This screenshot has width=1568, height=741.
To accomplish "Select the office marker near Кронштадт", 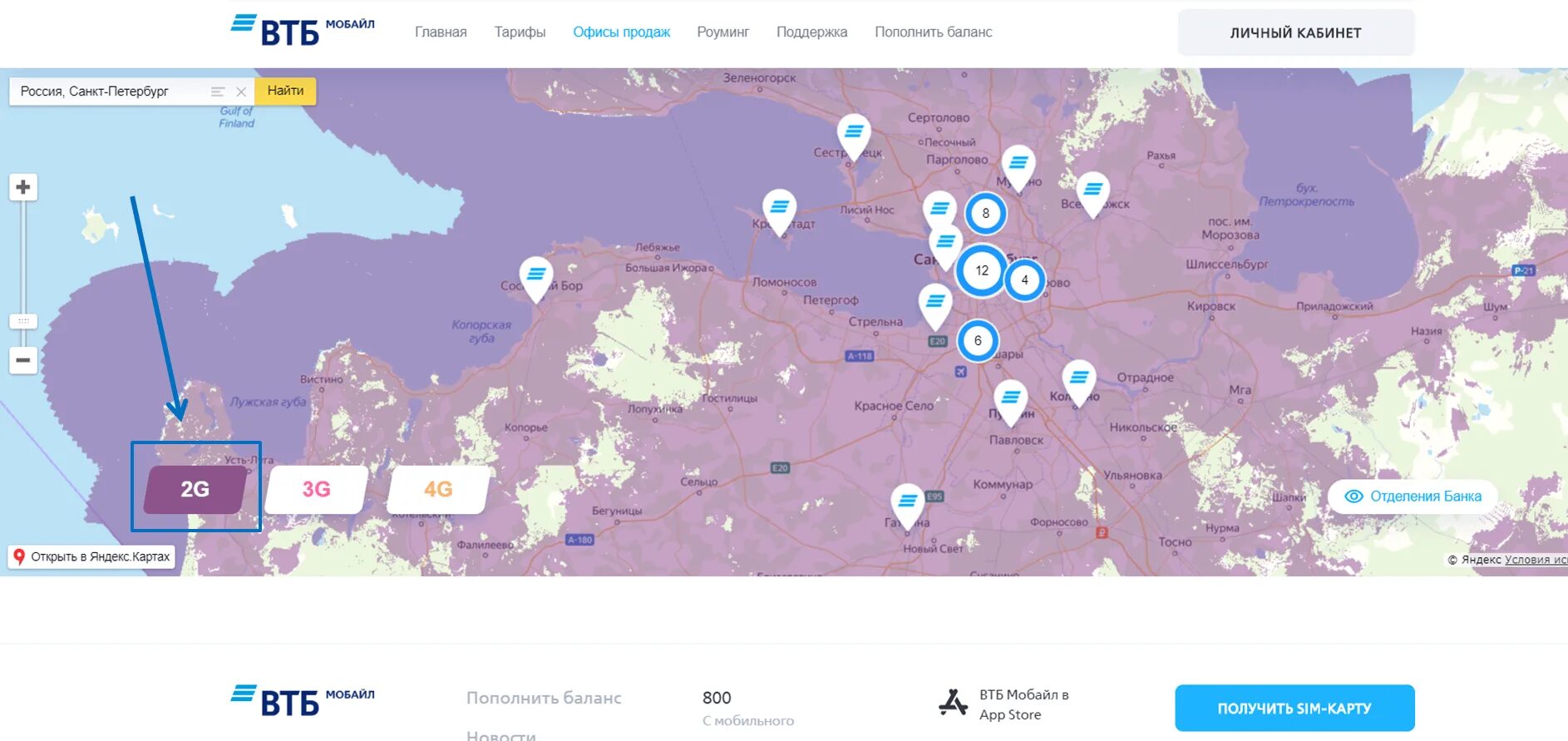I will (780, 212).
